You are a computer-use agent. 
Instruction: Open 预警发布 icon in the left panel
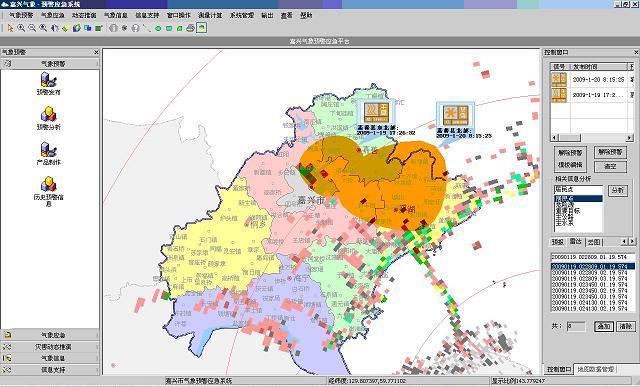click(49, 84)
